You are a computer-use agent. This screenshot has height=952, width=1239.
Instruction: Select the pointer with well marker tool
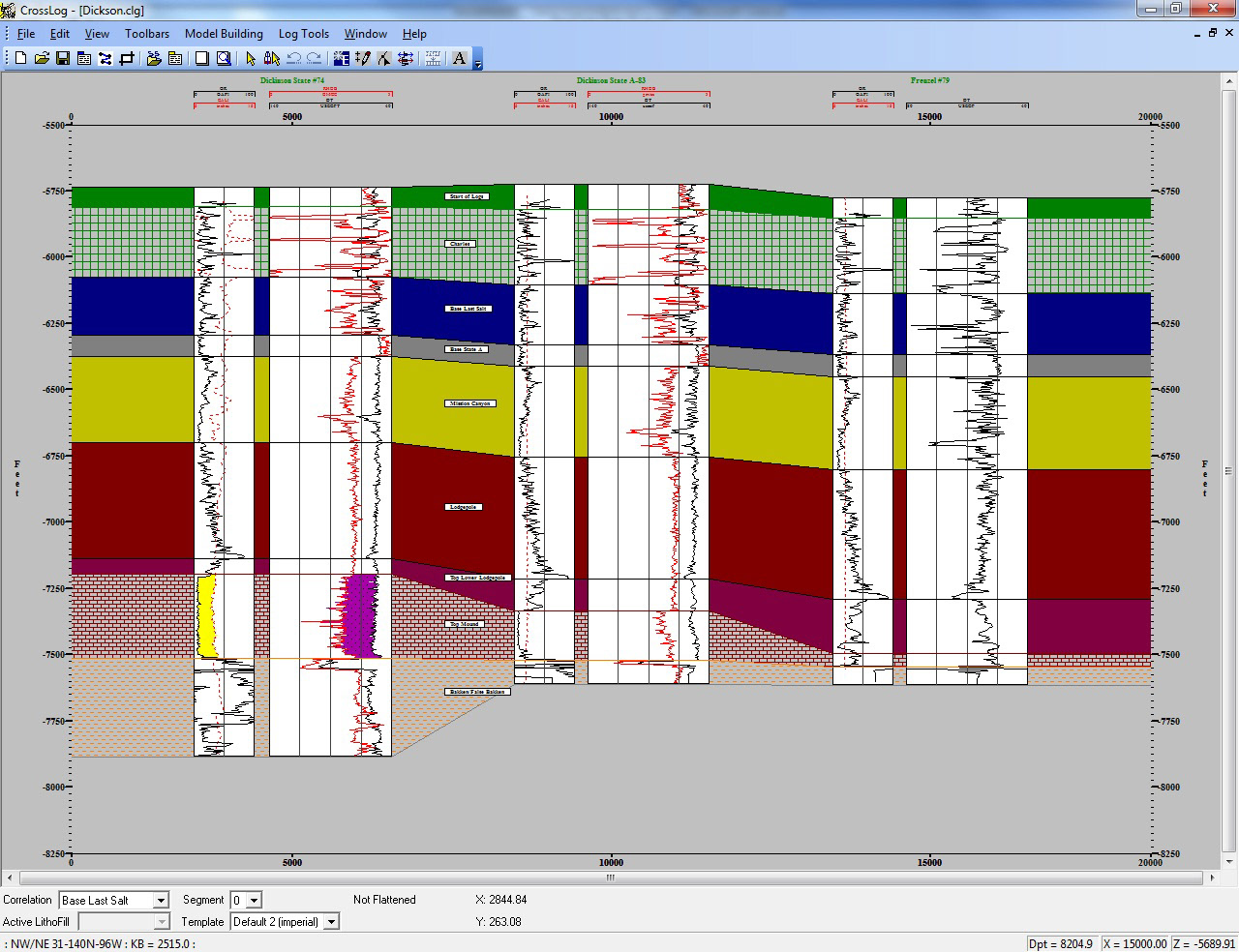tap(272, 58)
